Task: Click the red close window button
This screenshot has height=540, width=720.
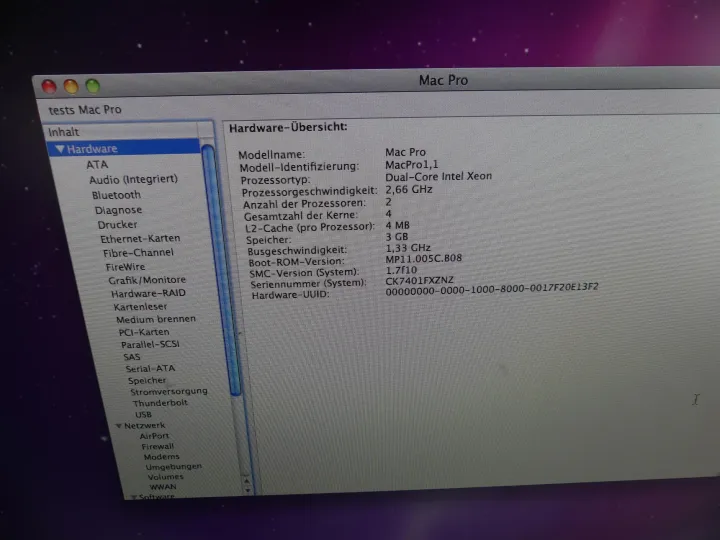Action: point(49,86)
